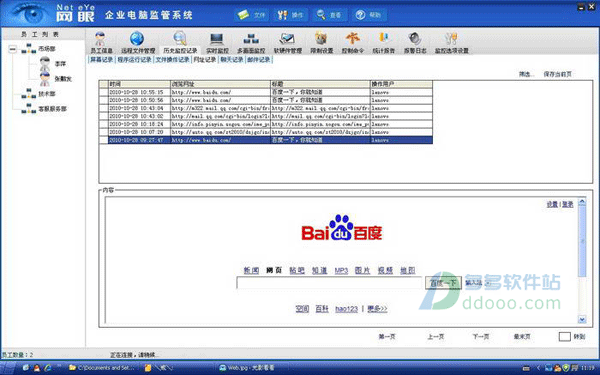Click the Baidu search input field
This screenshot has height=375, width=600.
point(329,283)
